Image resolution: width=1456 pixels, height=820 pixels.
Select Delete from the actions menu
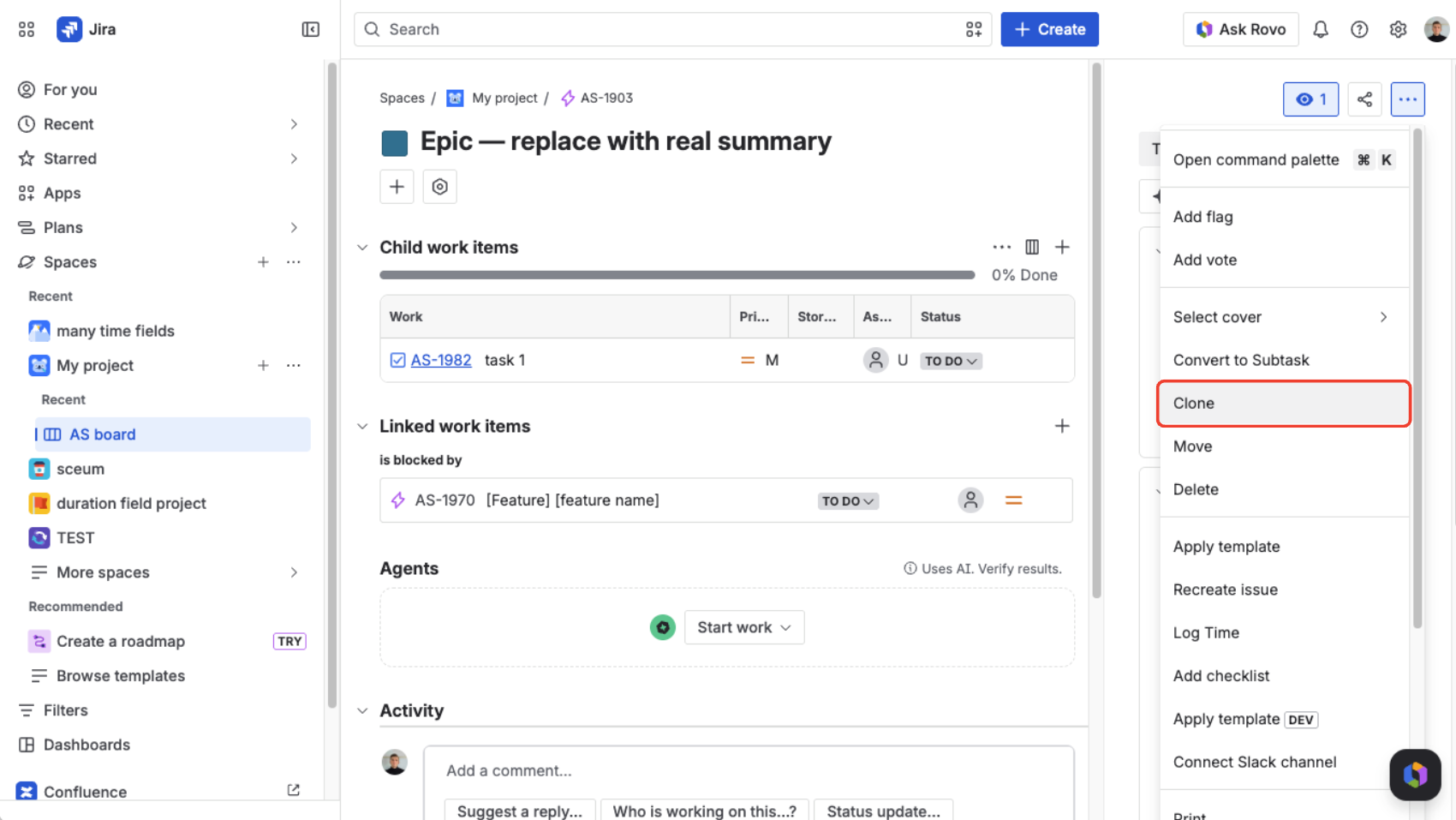[x=1283, y=489]
